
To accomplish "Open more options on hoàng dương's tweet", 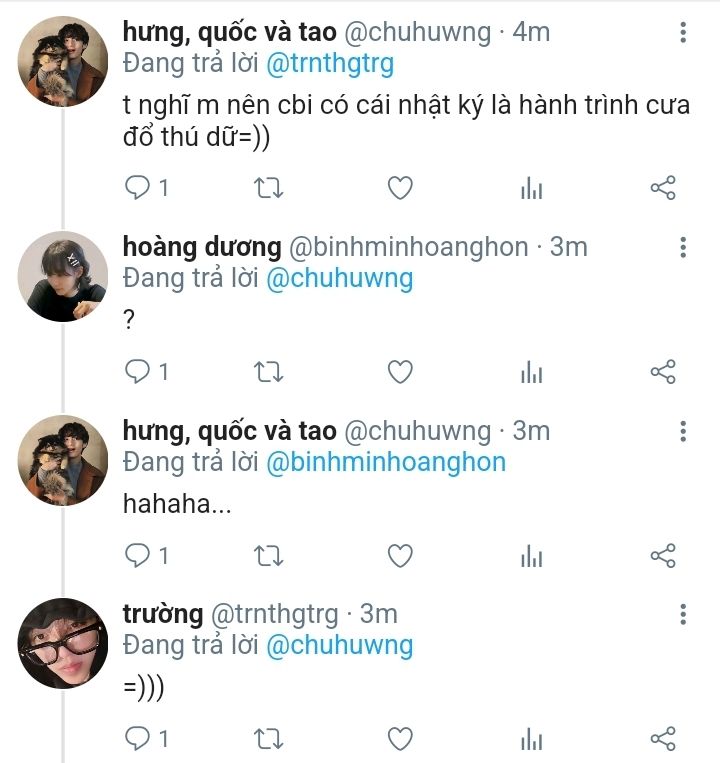I will click(683, 247).
